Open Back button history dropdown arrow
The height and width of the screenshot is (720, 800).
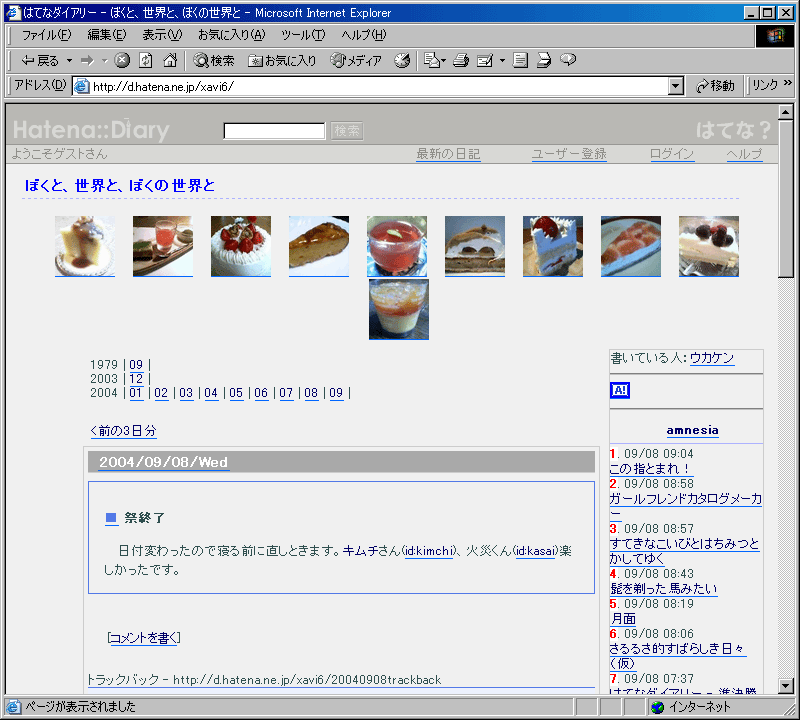click(69, 61)
